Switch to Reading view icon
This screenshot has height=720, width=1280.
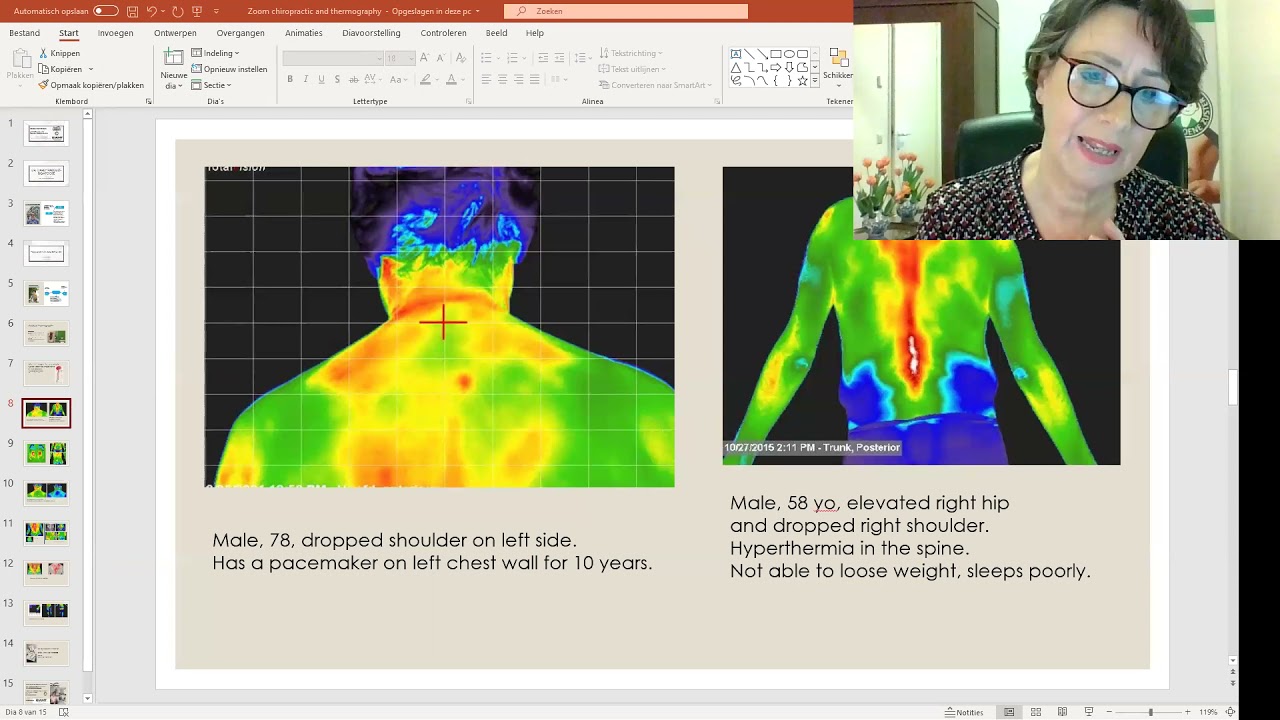click(x=1062, y=712)
